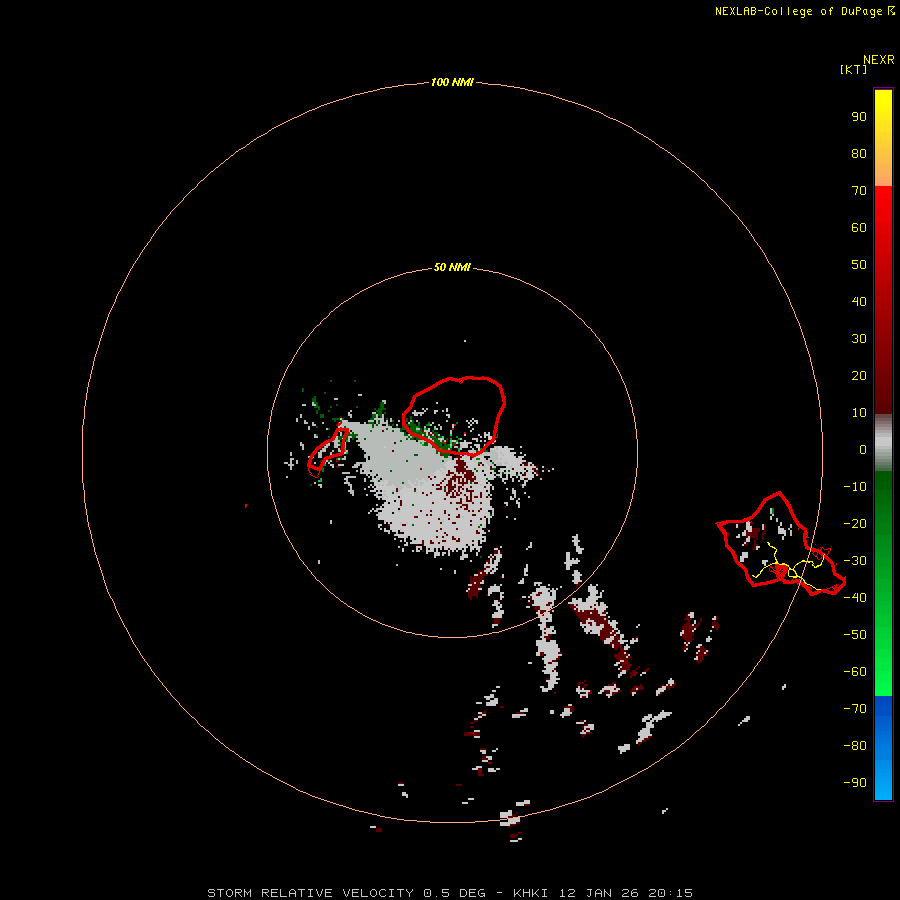Click the 70 value on the velocity scale
The image size is (900, 900).
click(x=859, y=191)
